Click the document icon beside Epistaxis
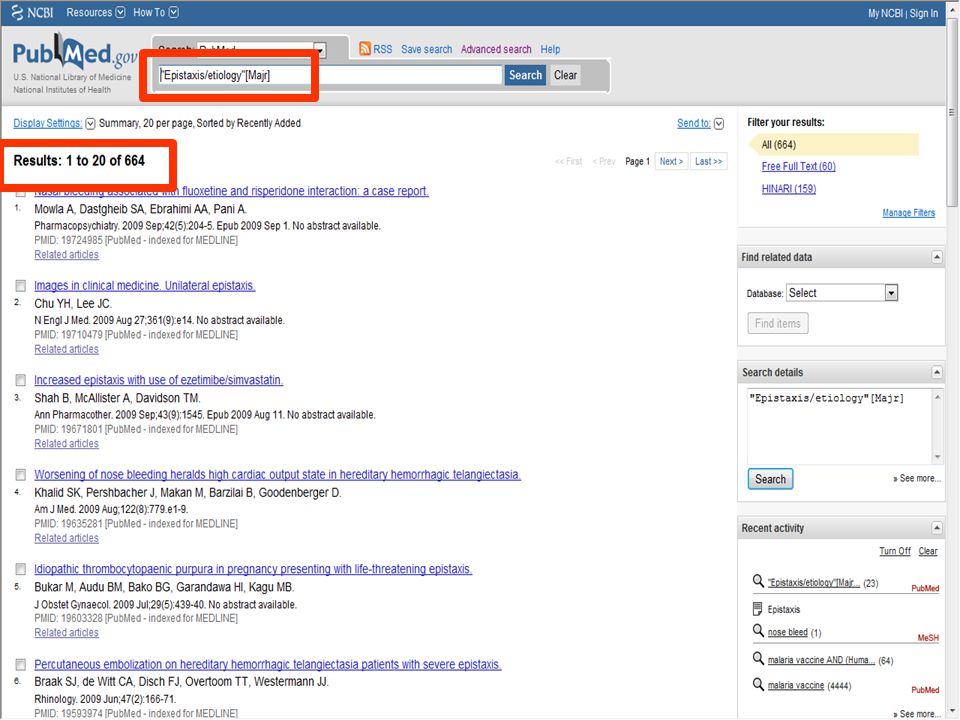Screen dimensions: 960x720 [757, 609]
